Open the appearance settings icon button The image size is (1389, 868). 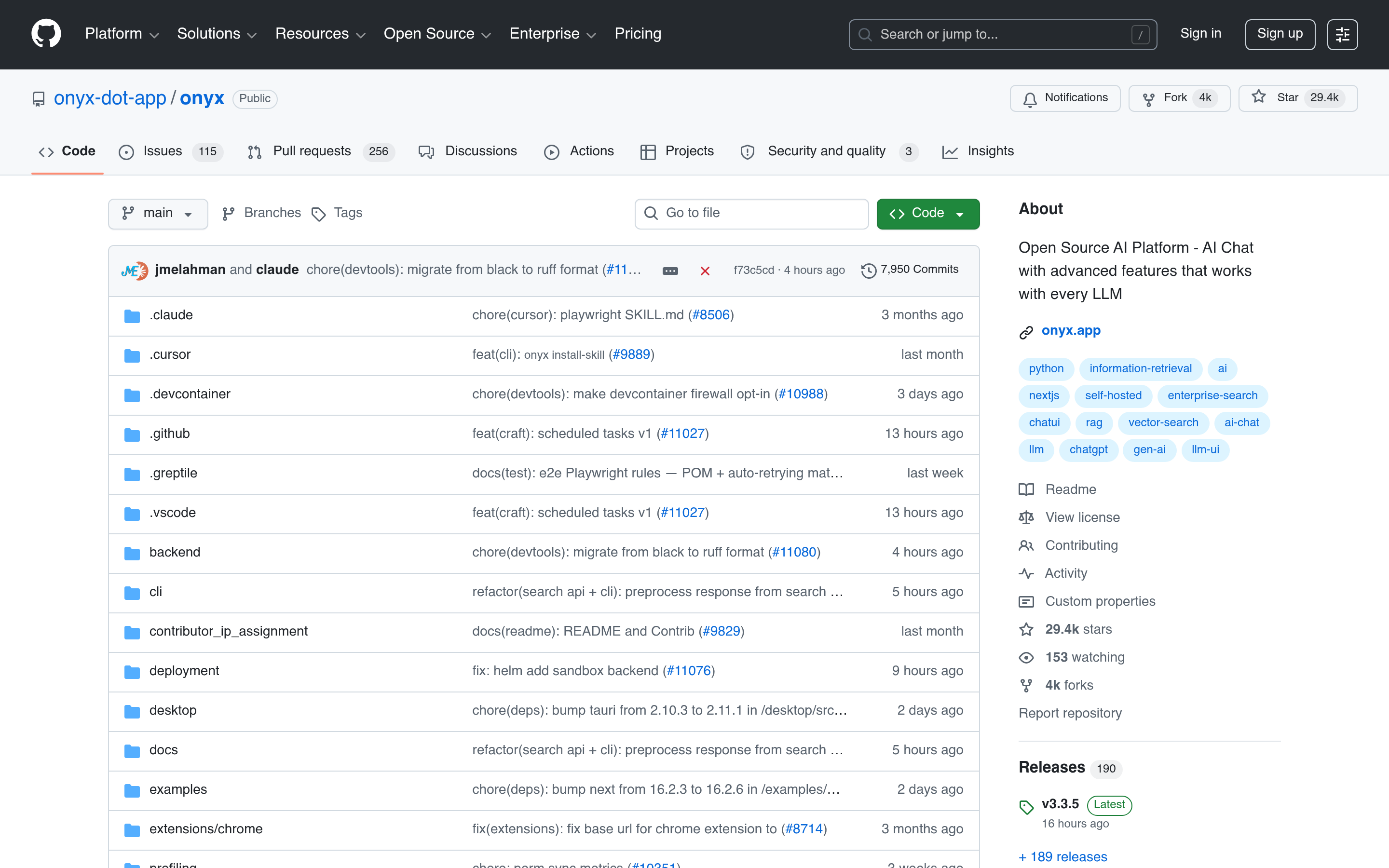tap(1342, 34)
